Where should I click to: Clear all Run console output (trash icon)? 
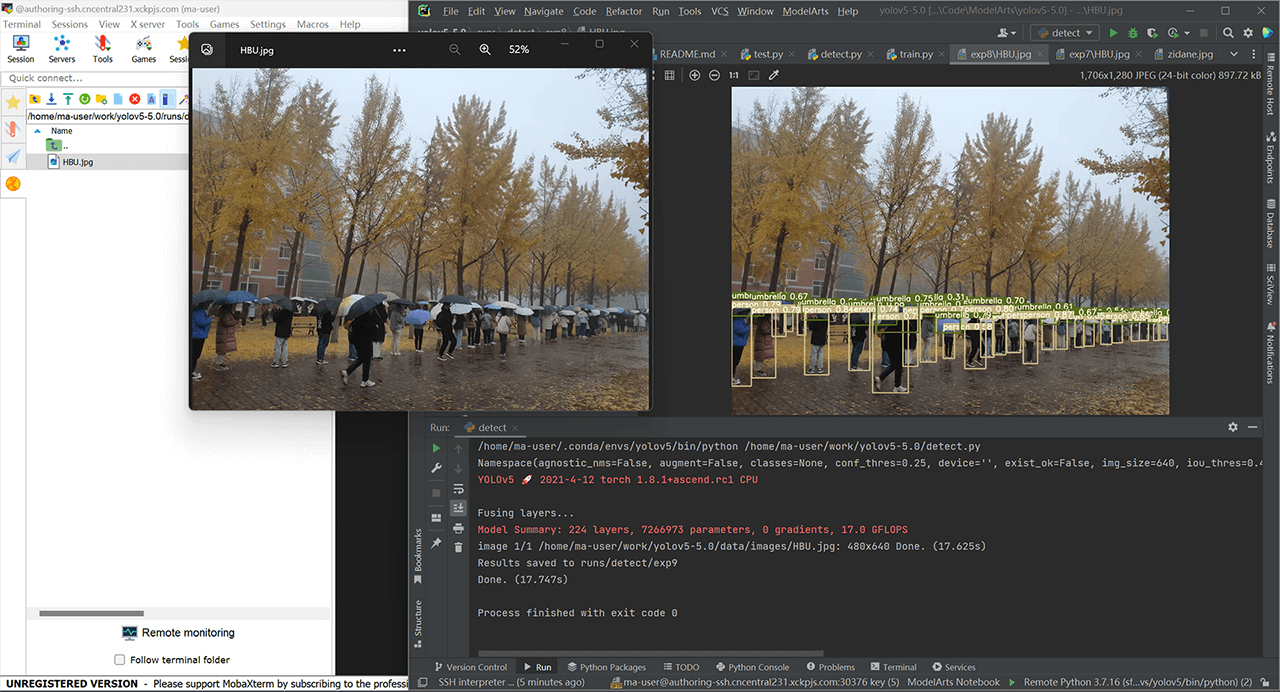[458, 547]
